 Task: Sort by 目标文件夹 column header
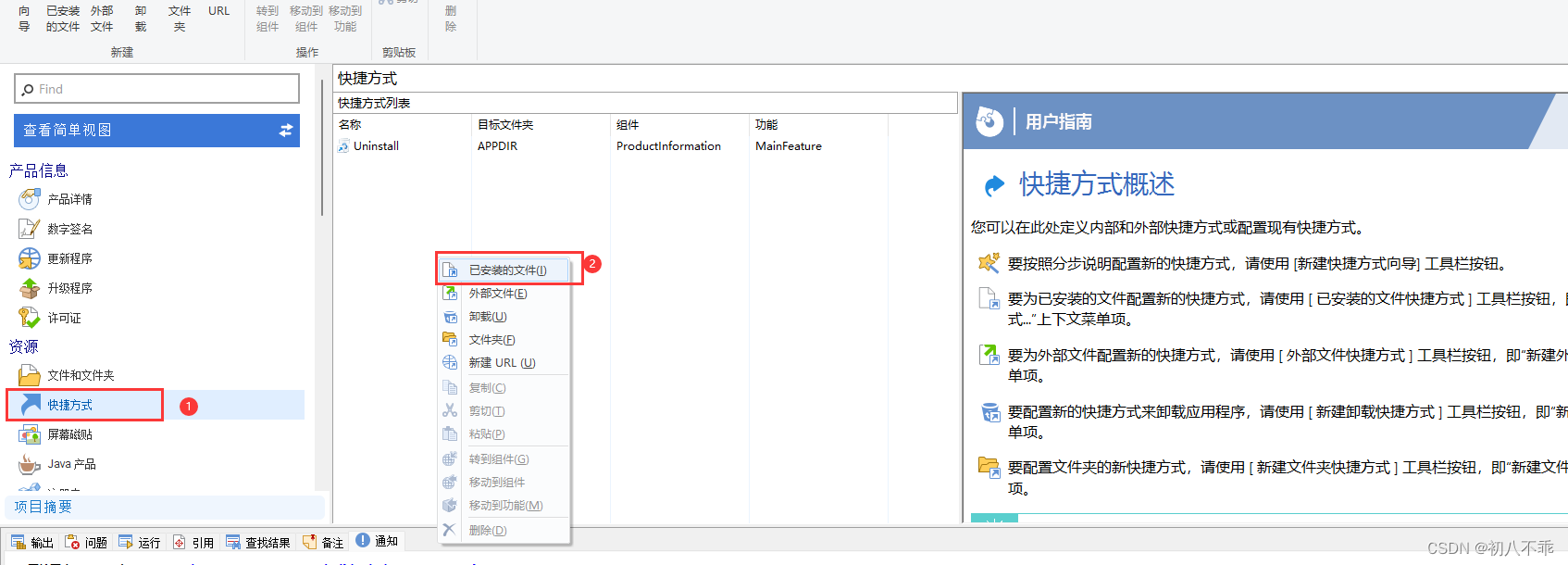point(541,124)
